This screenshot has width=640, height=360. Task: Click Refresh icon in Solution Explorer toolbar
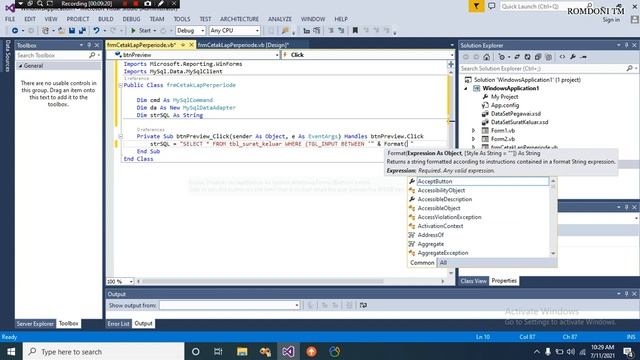(527, 57)
